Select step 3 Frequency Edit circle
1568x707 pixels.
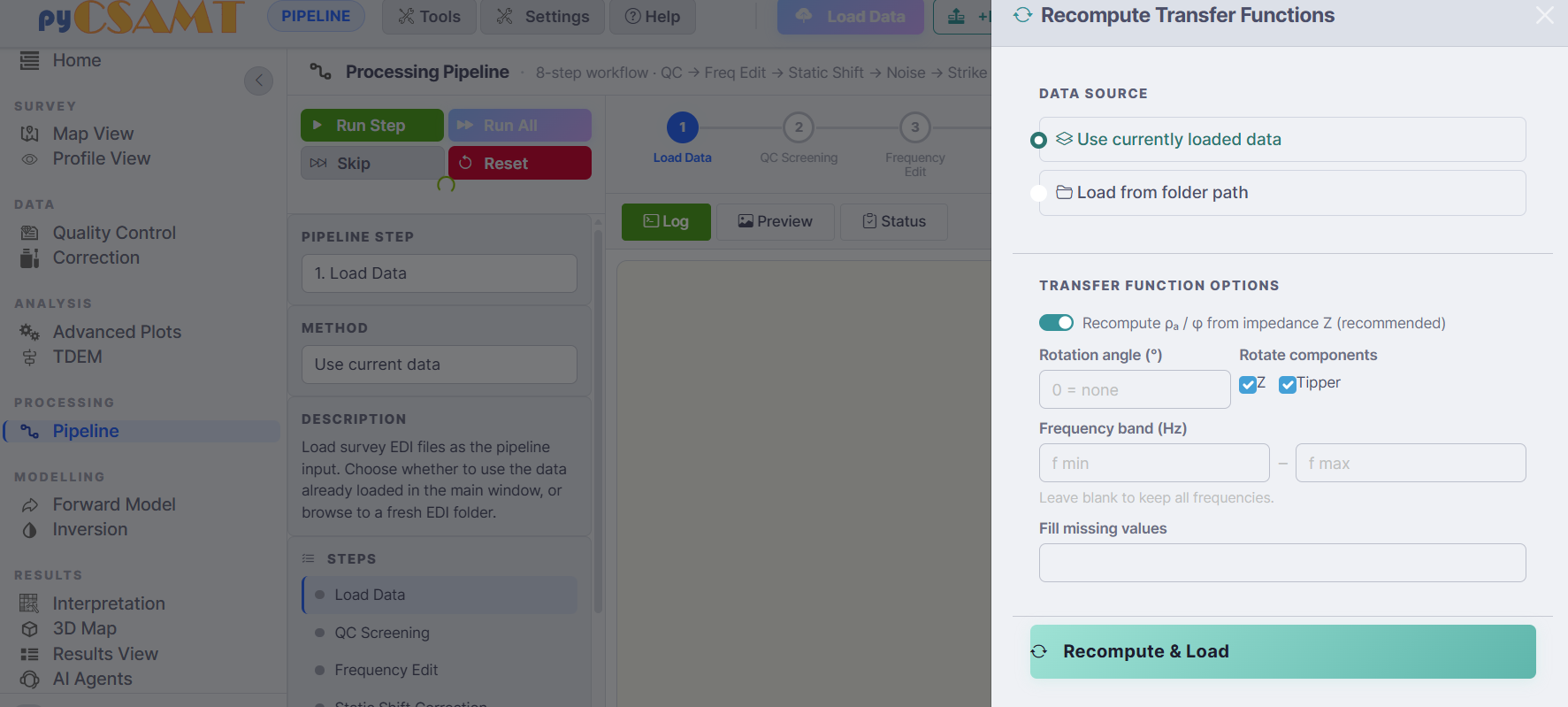[915, 127]
